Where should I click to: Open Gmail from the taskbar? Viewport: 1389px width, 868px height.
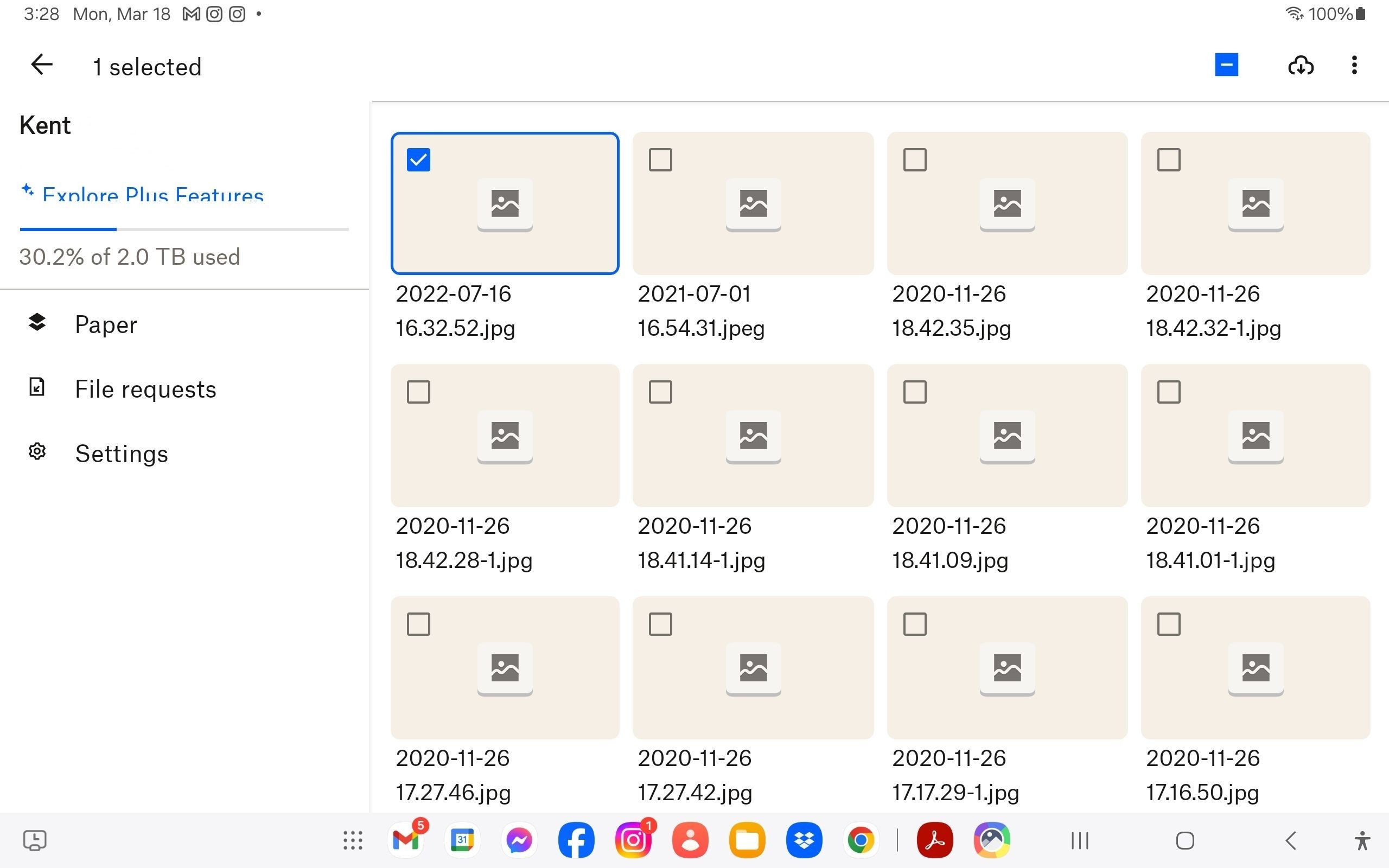(x=406, y=840)
